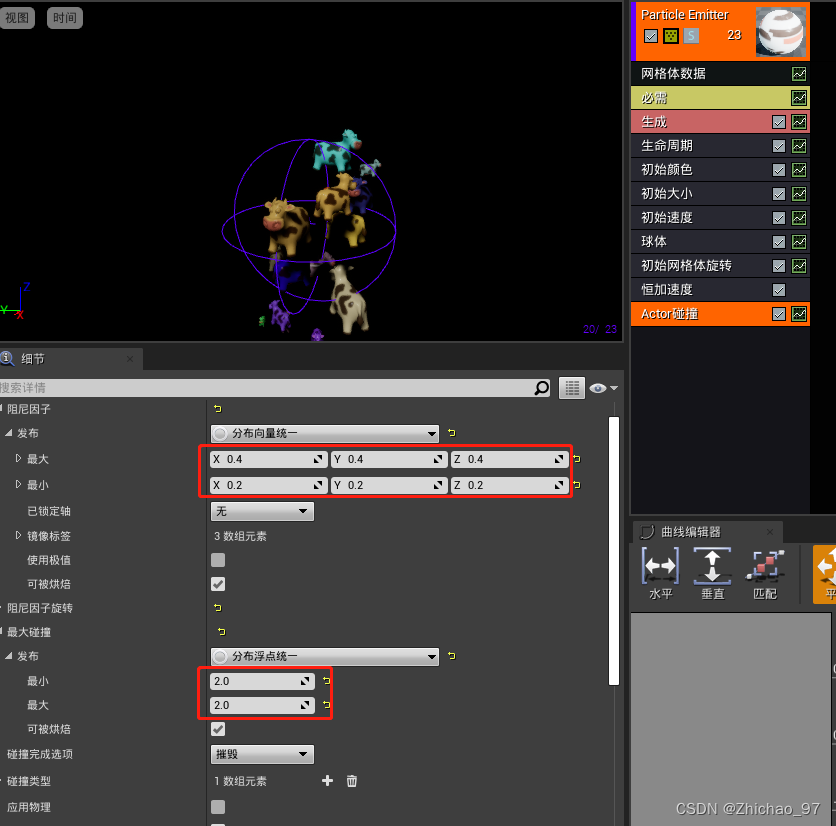The width and height of the screenshot is (836, 826).
Task: Reset 最大 vector to default arrow
Action: point(576,459)
